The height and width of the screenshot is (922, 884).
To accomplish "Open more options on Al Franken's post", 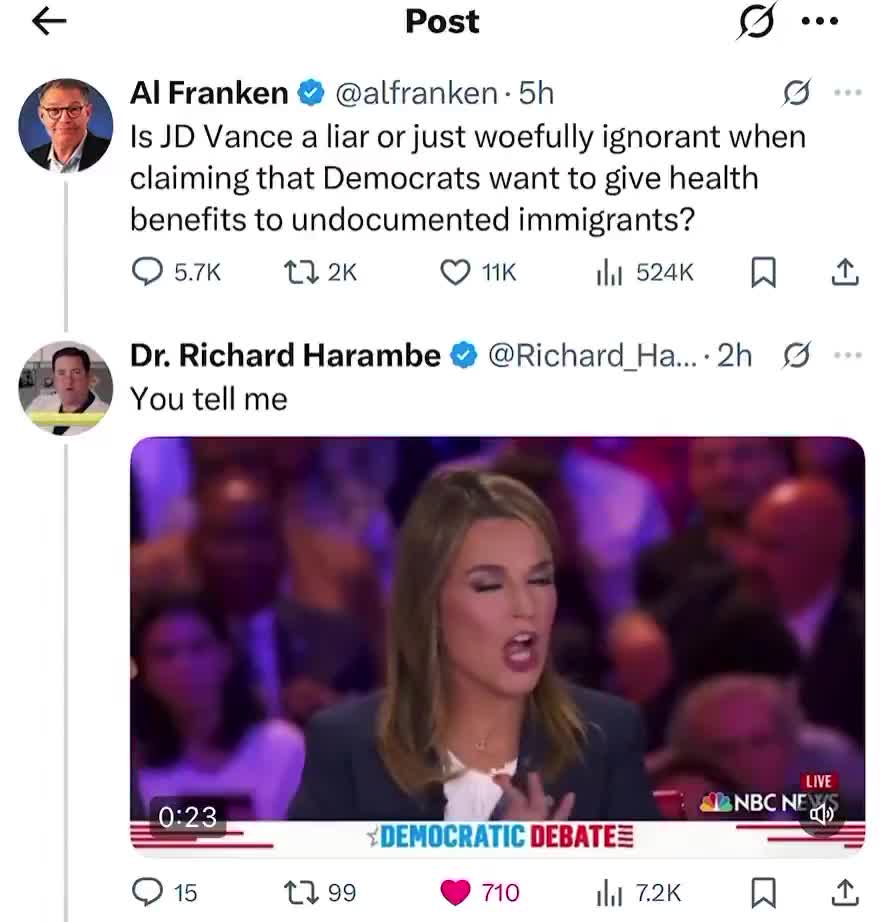I will pyautogui.click(x=846, y=93).
